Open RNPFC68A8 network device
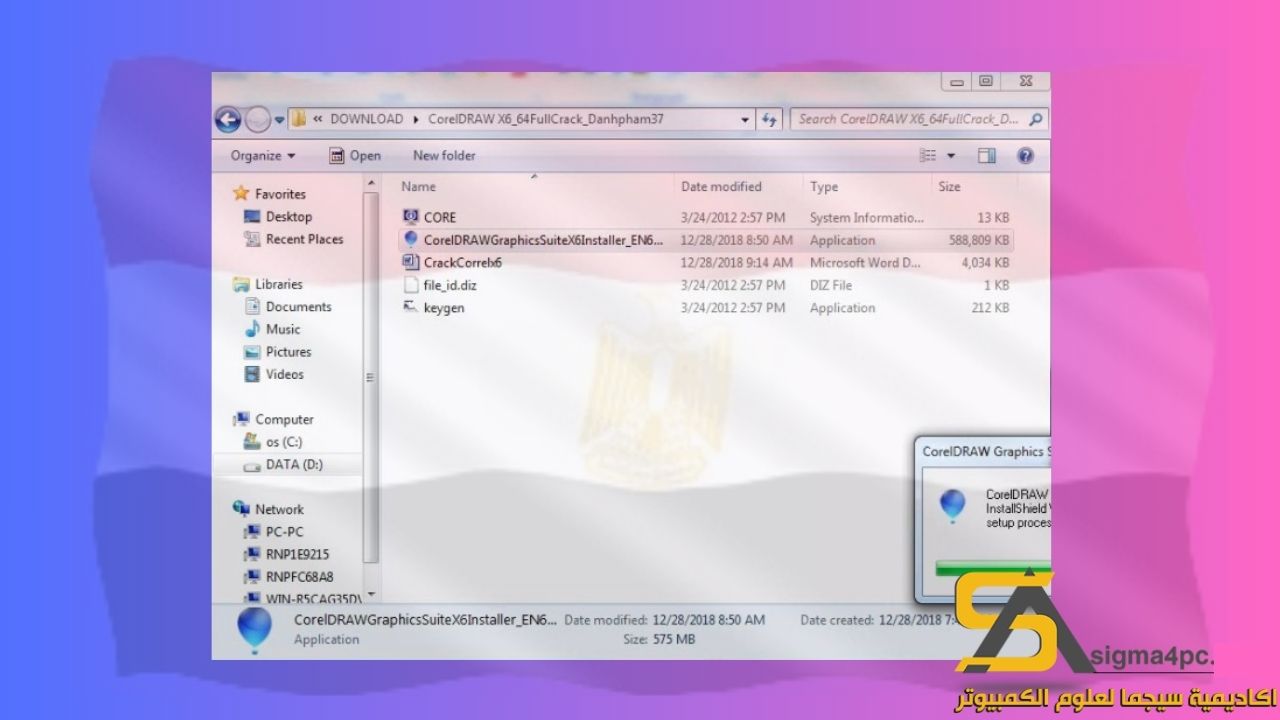 (x=299, y=577)
